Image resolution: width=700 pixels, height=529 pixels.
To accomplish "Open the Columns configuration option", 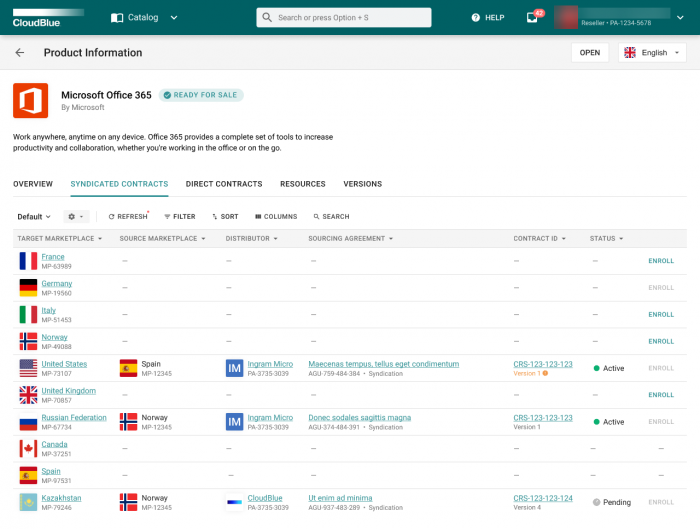I will coord(276,216).
